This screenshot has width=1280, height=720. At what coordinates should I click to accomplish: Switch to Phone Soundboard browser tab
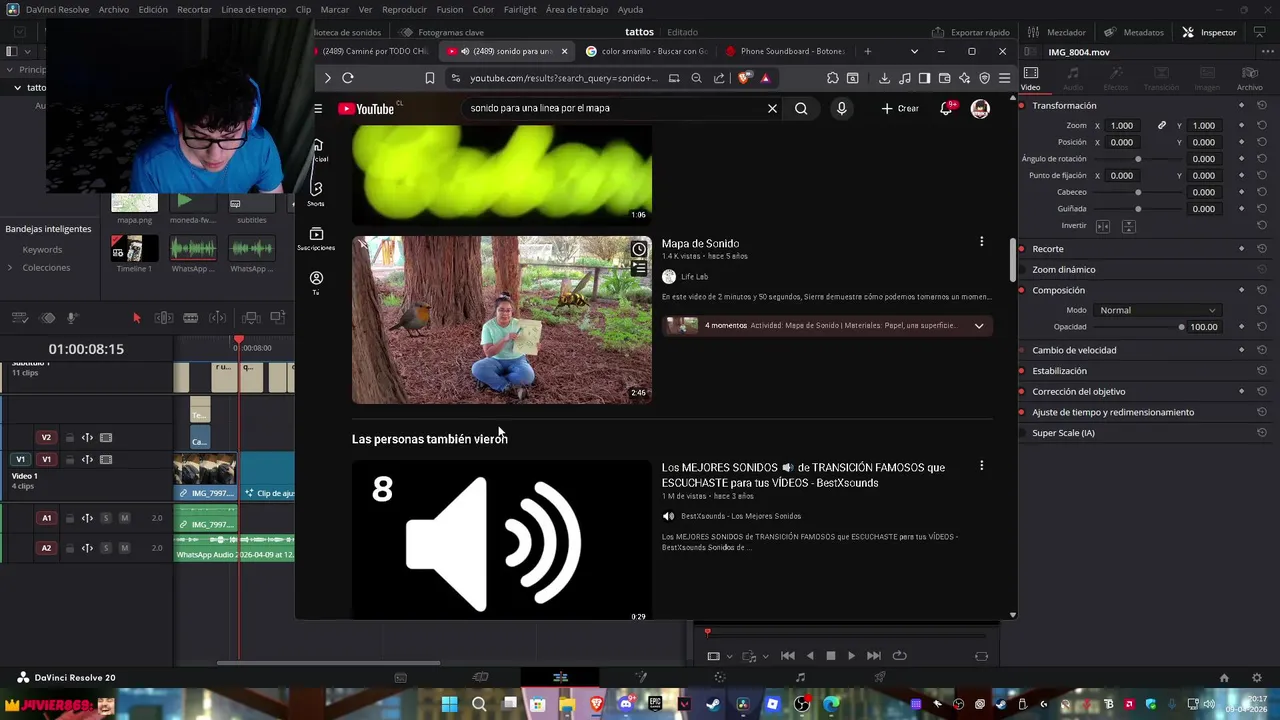click(784, 51)
